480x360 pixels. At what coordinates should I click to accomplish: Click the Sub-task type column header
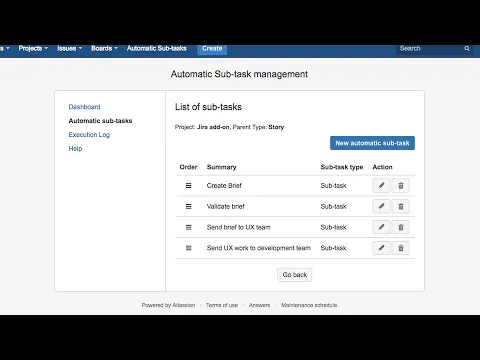click(342, 167)
